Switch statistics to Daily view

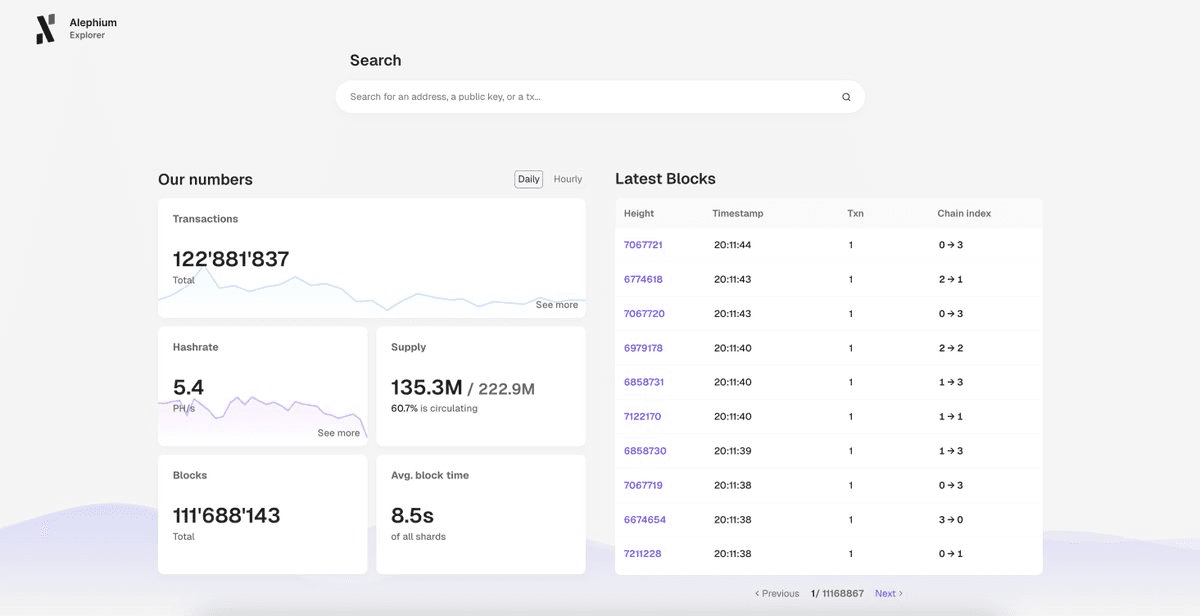coord(529,179)
